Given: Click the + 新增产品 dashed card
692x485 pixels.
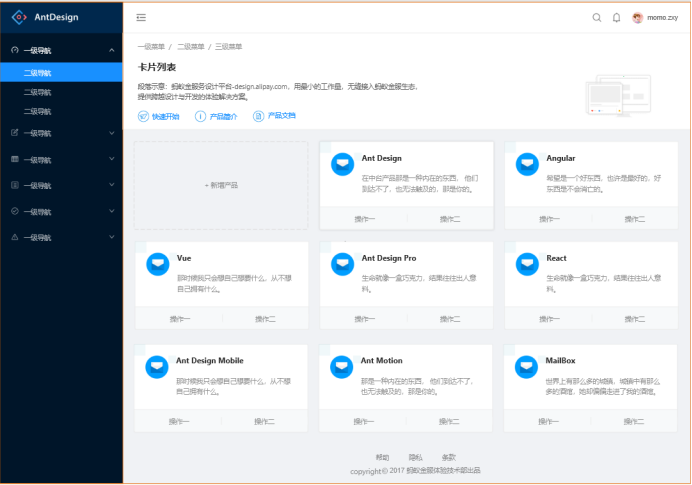Looking at the screenshot, I should click(x=221, y=185).
